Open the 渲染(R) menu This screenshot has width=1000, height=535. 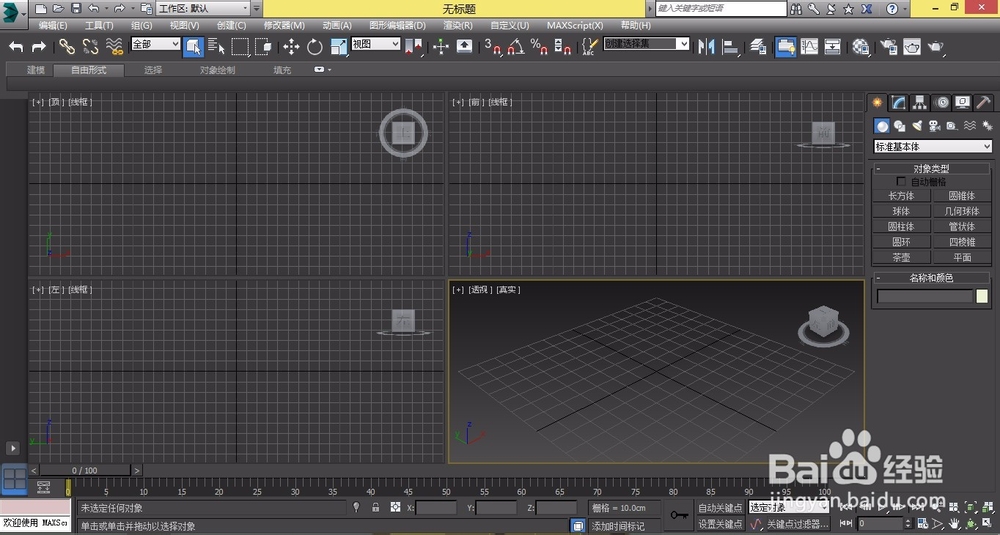458,26
